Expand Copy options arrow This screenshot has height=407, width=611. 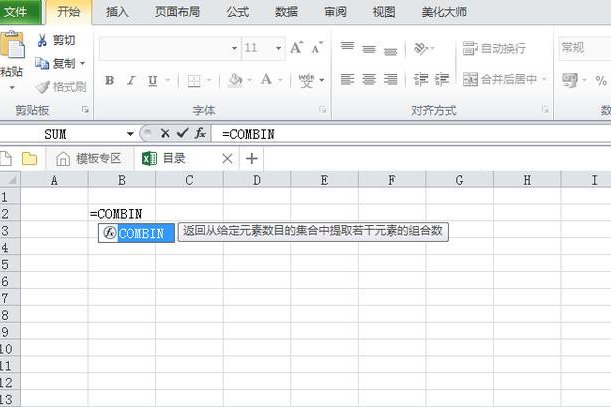point(82,63)
